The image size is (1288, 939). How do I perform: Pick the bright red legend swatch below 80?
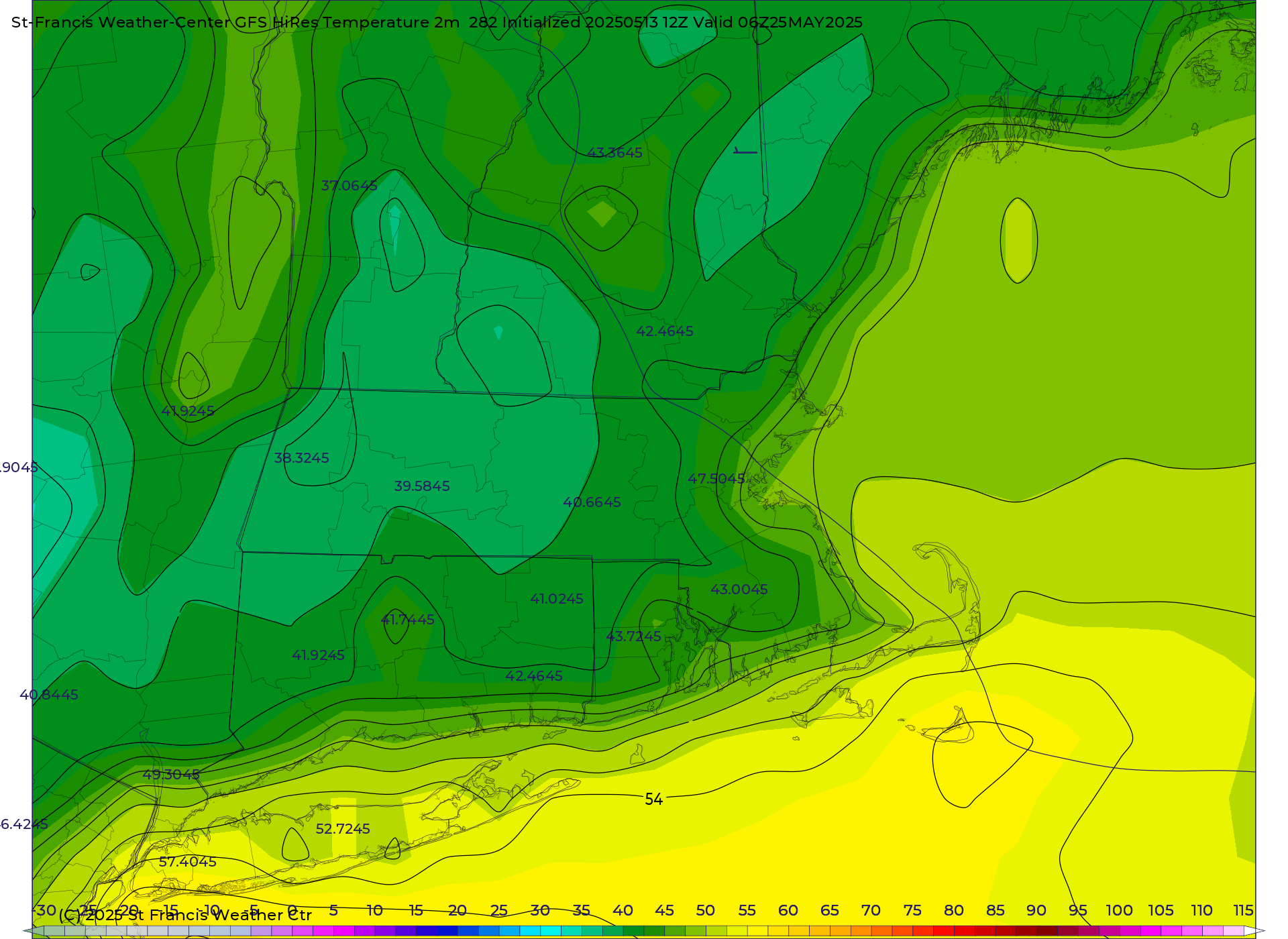pos(944,931)
